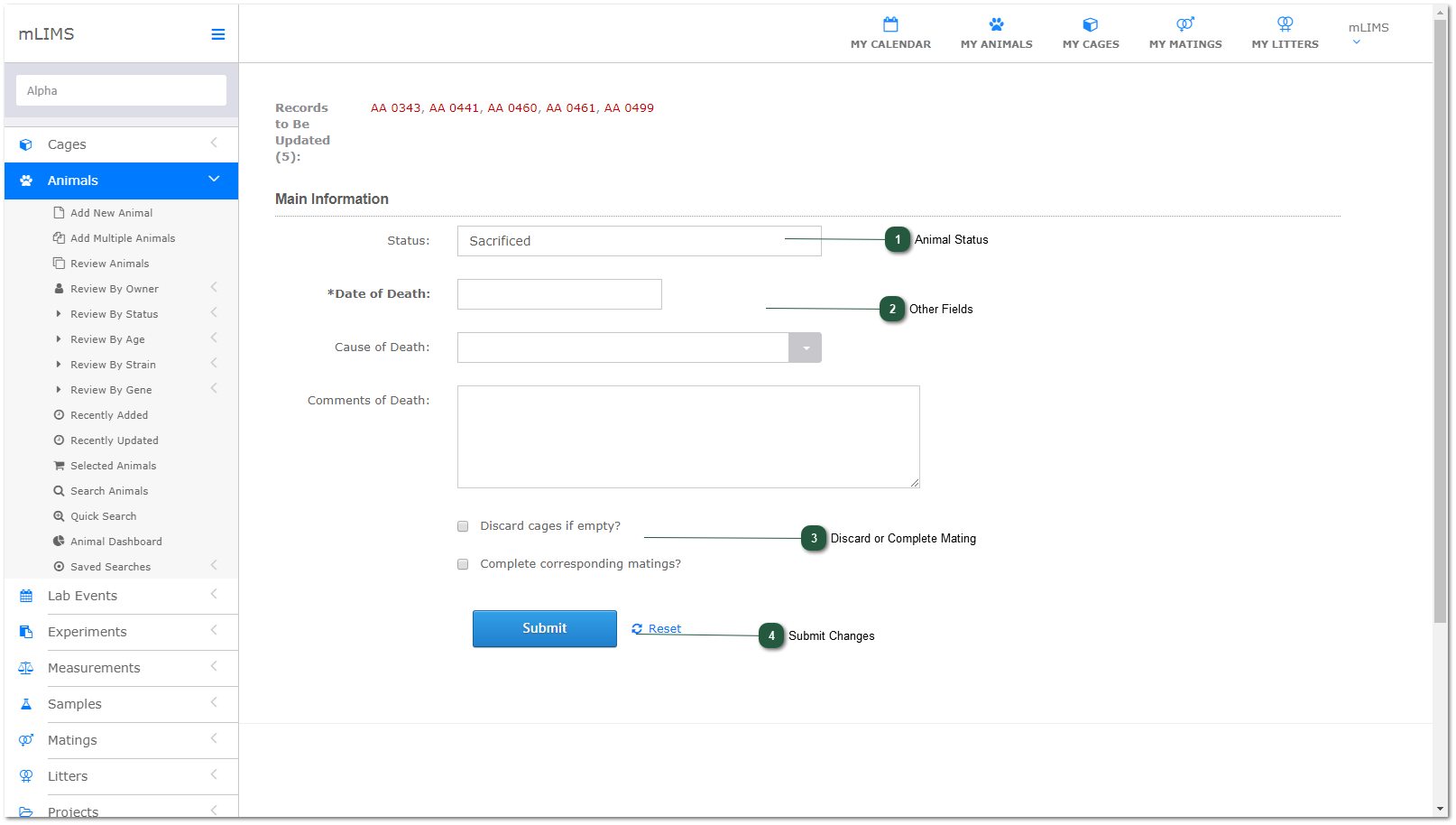This screenshot has width=1456, height=825.
Task: Expand the Saved Searches chevron
Action: (x=214, y=565)
